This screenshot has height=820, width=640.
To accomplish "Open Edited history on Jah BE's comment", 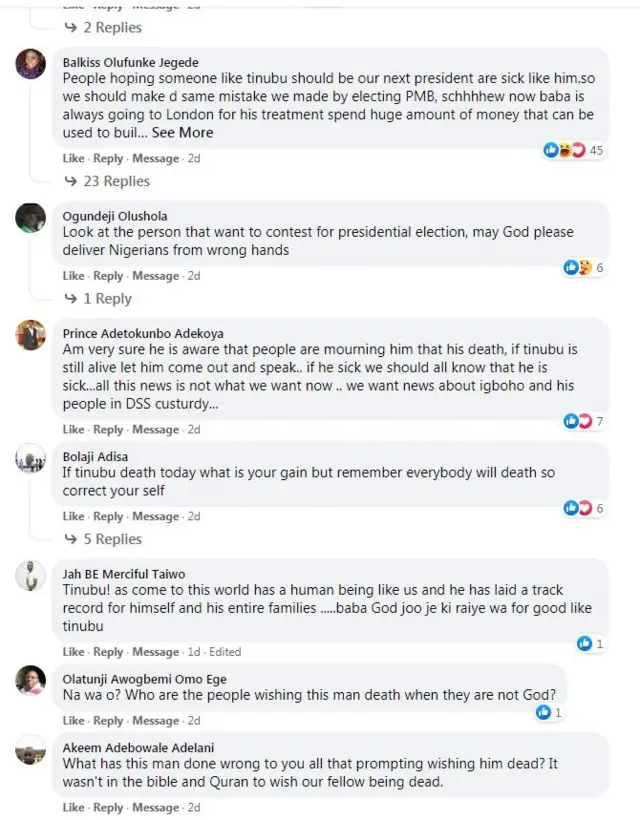I will tap(224, 652).
